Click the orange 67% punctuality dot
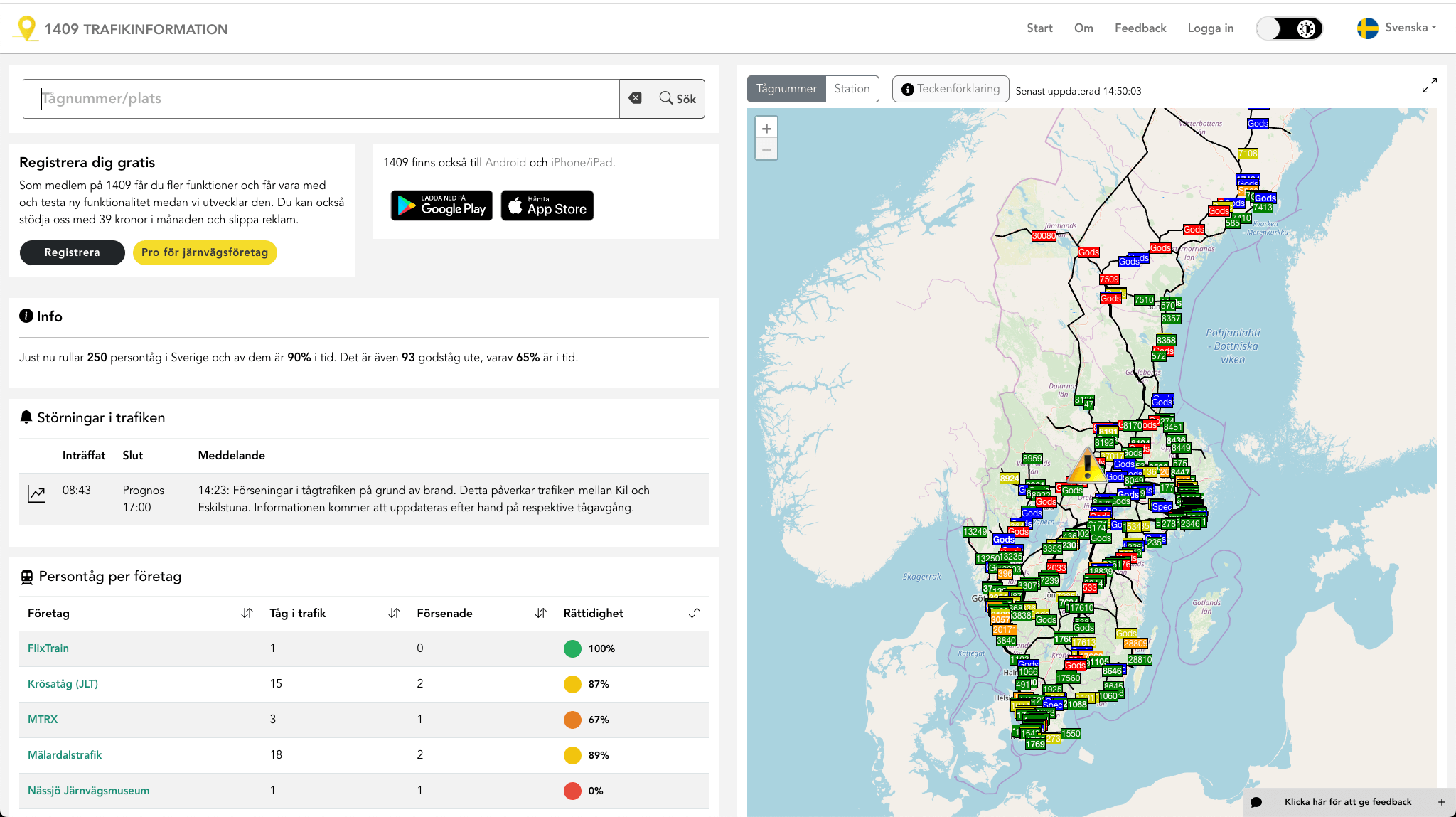Viewport: 1456px width, 817px height. pos(572,720)
